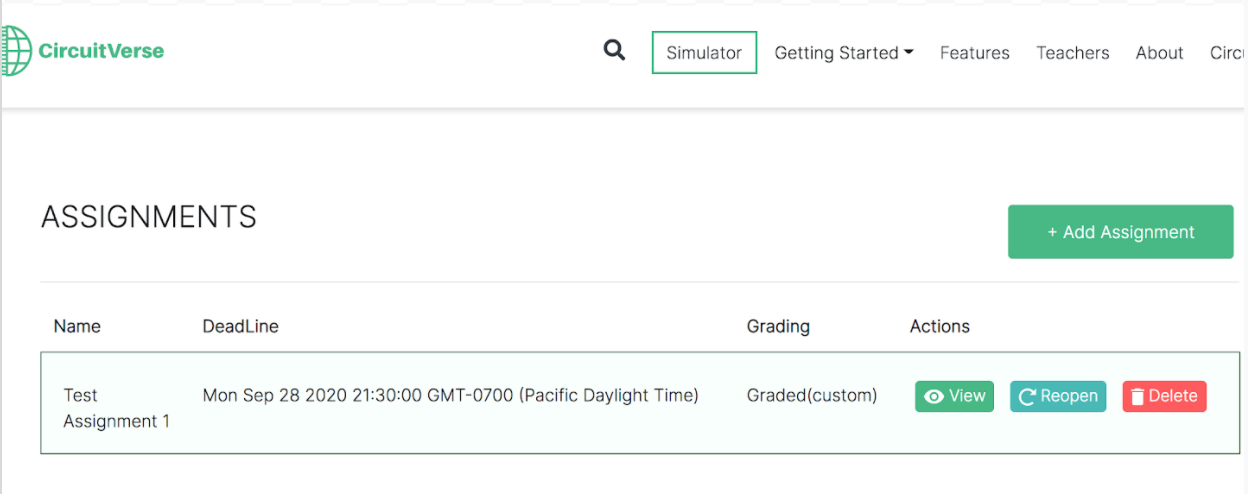Click the Graded(custom) grading value
Screen dimensions: 1248x494
[x=811, y=396]
